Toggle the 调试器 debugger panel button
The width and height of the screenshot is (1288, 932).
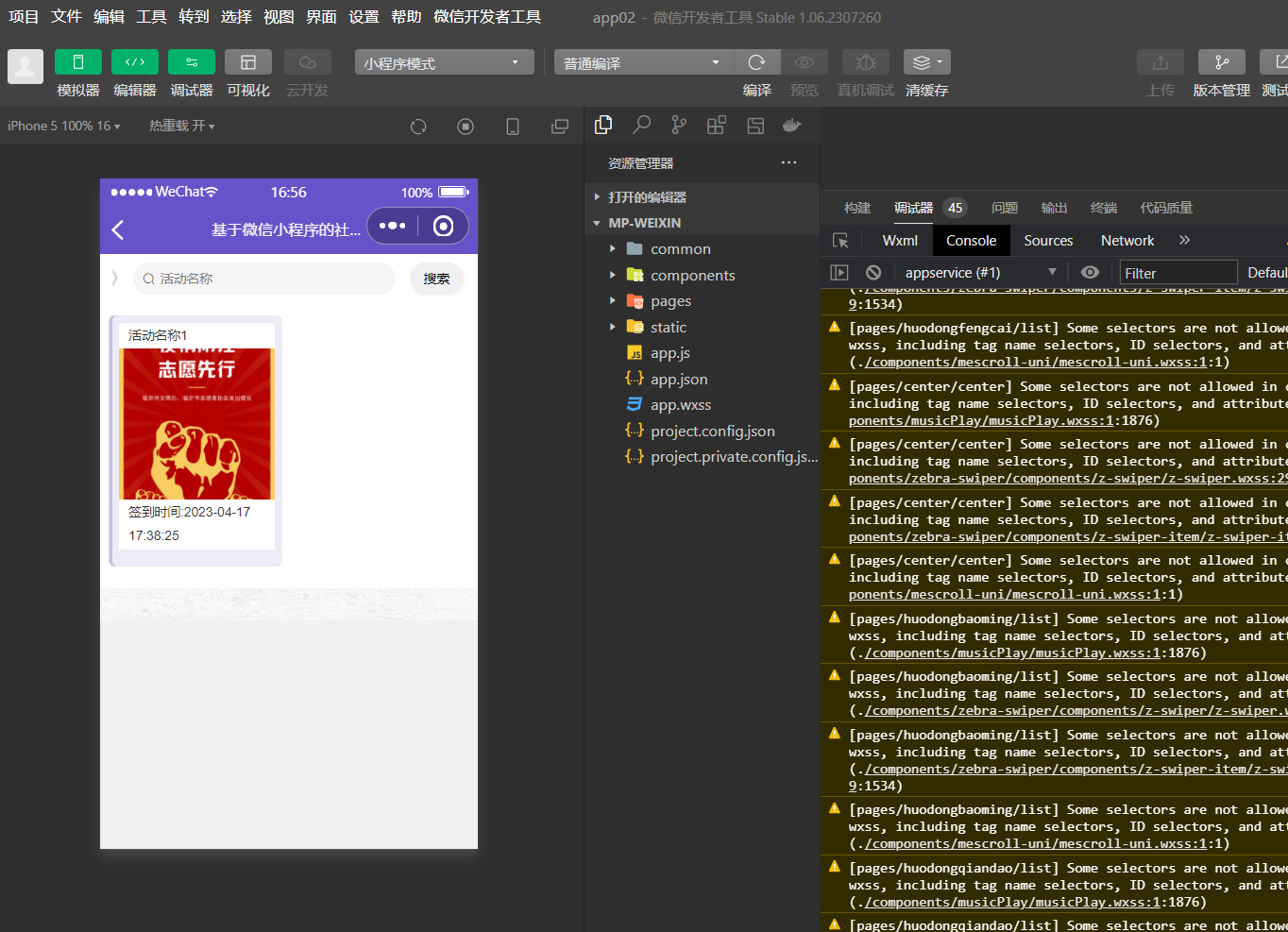(192, 62)
